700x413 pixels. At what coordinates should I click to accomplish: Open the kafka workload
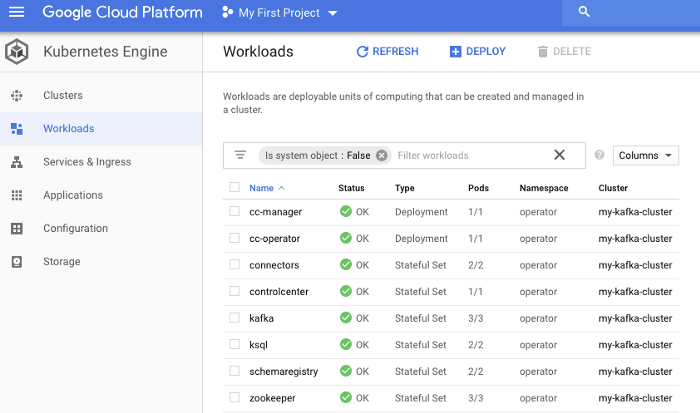pyautogui.click(x=261, y=318)
